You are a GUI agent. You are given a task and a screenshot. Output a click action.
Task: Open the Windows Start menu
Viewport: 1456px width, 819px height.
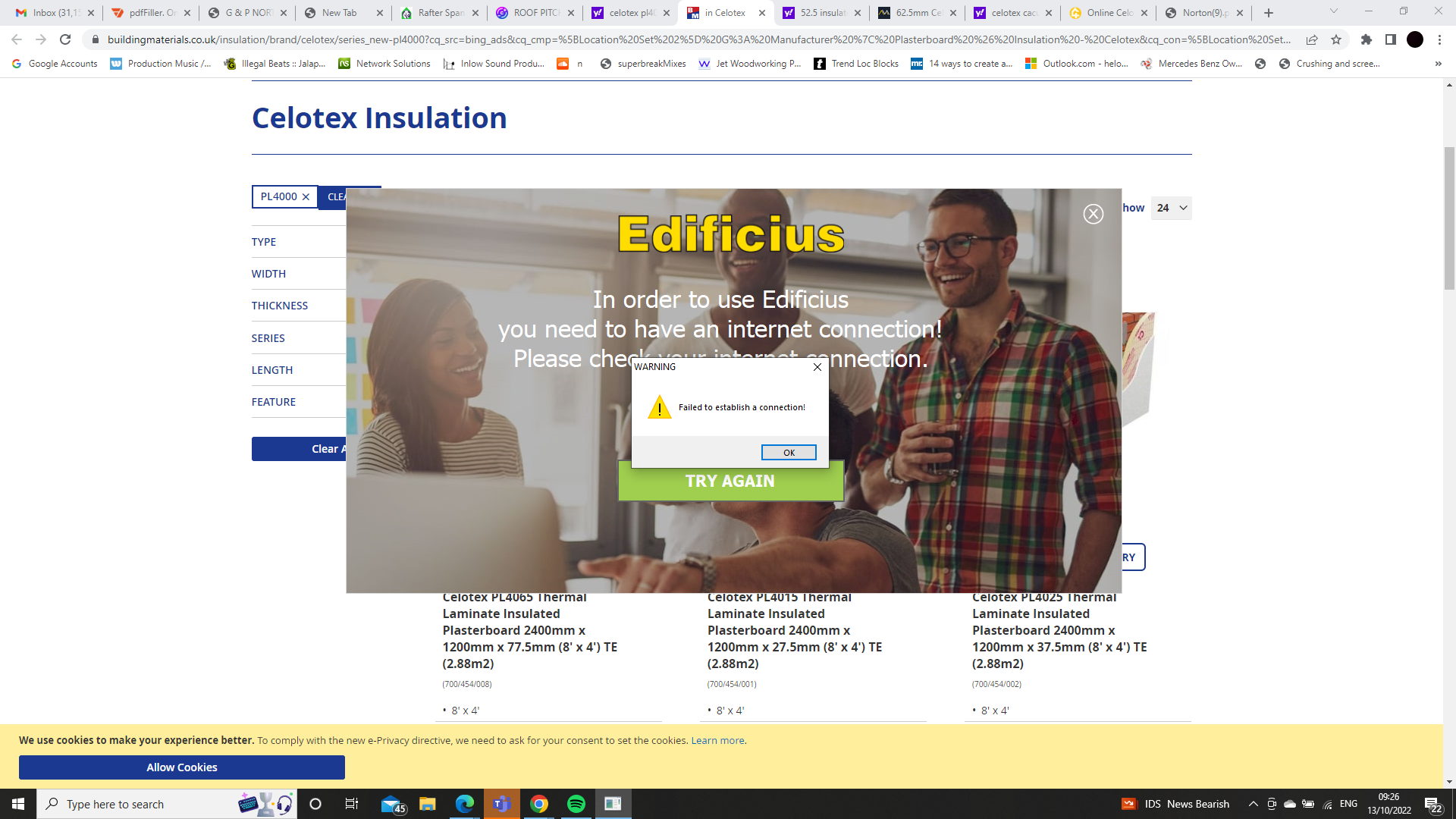coord(18,804)
